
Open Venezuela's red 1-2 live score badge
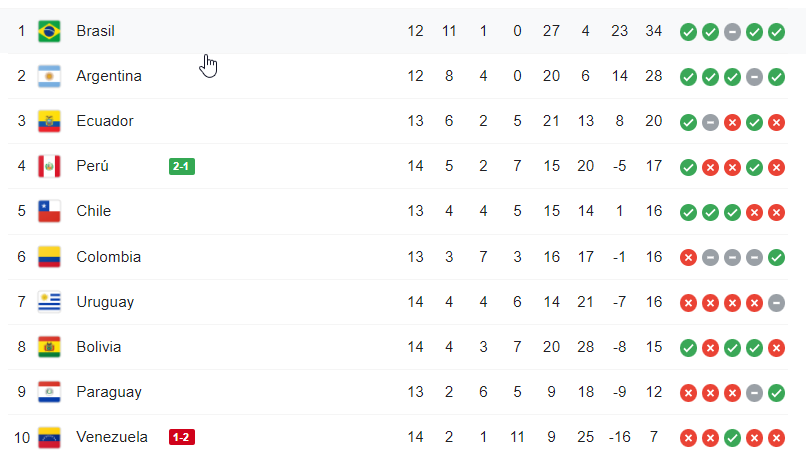182,437
